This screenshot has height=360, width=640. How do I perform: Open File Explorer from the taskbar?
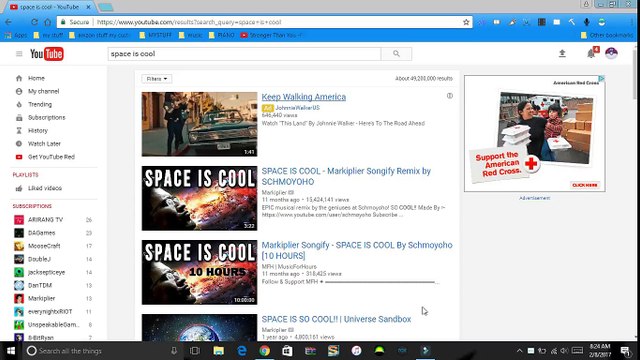218,351
